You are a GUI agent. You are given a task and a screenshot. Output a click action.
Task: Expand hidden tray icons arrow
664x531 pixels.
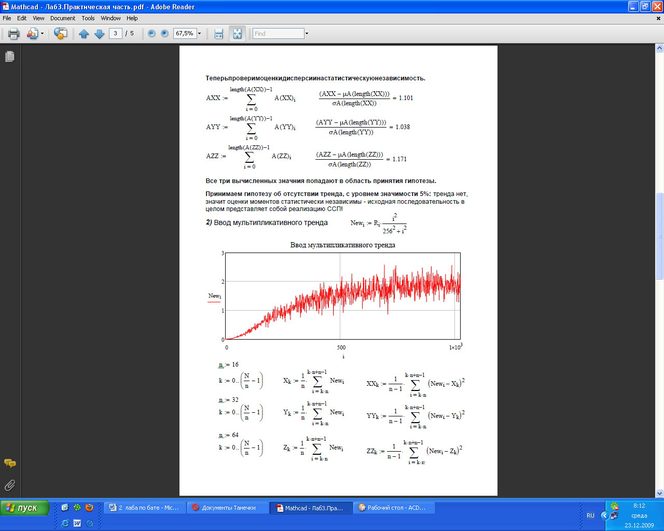[604, 515]
